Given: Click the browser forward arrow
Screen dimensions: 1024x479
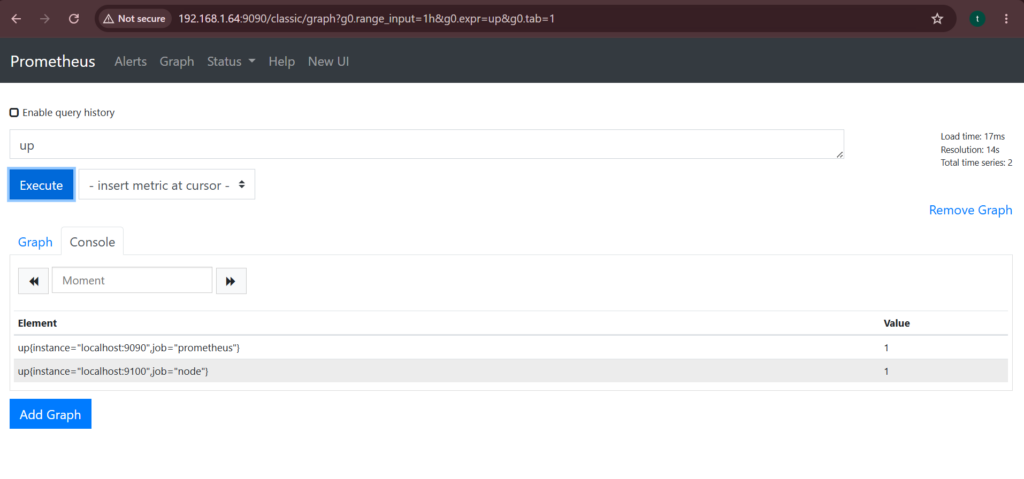Looking at the screenshot, I should (45, 19).
